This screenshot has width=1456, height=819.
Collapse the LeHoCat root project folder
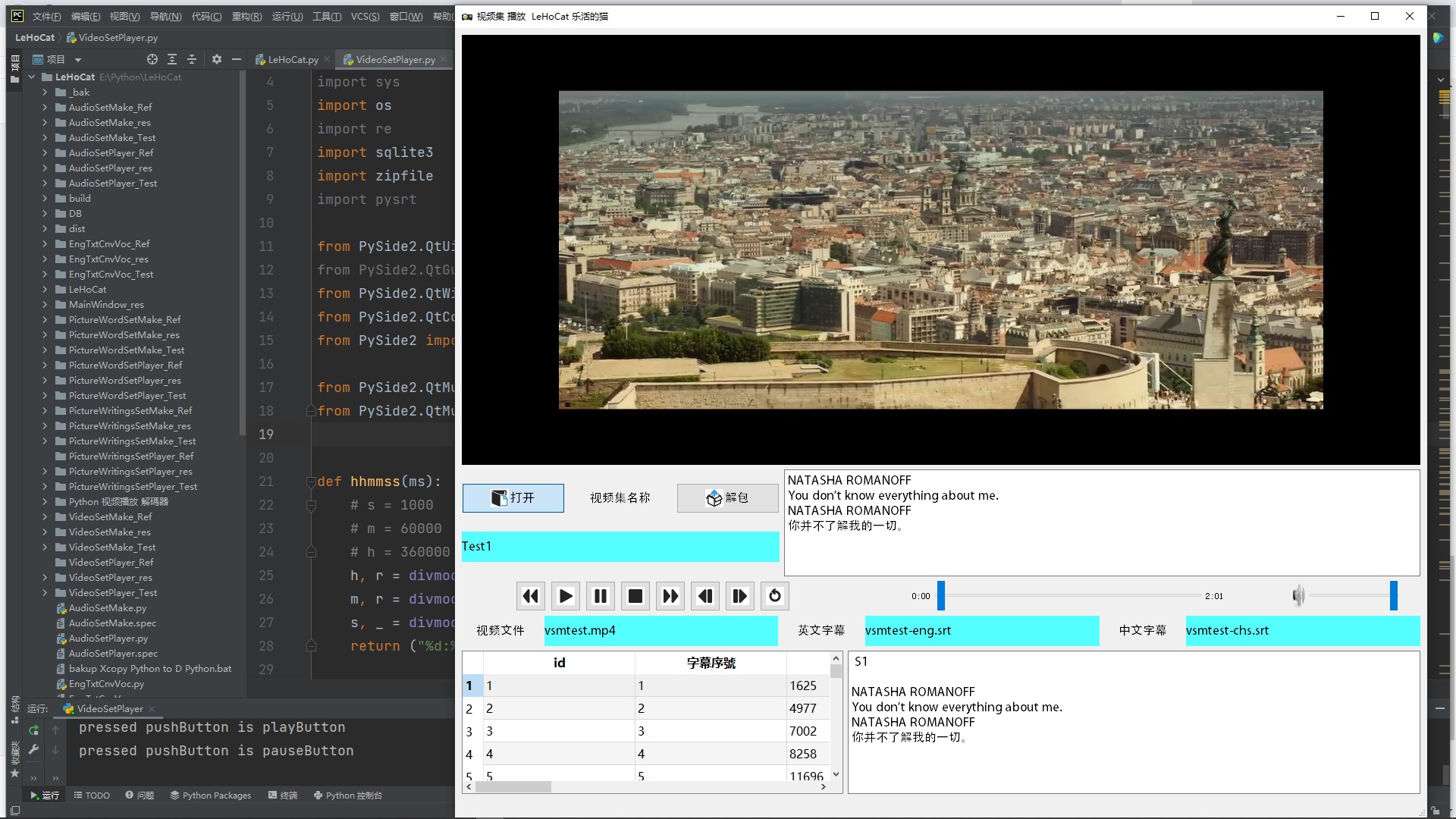[x=31, y=77]
